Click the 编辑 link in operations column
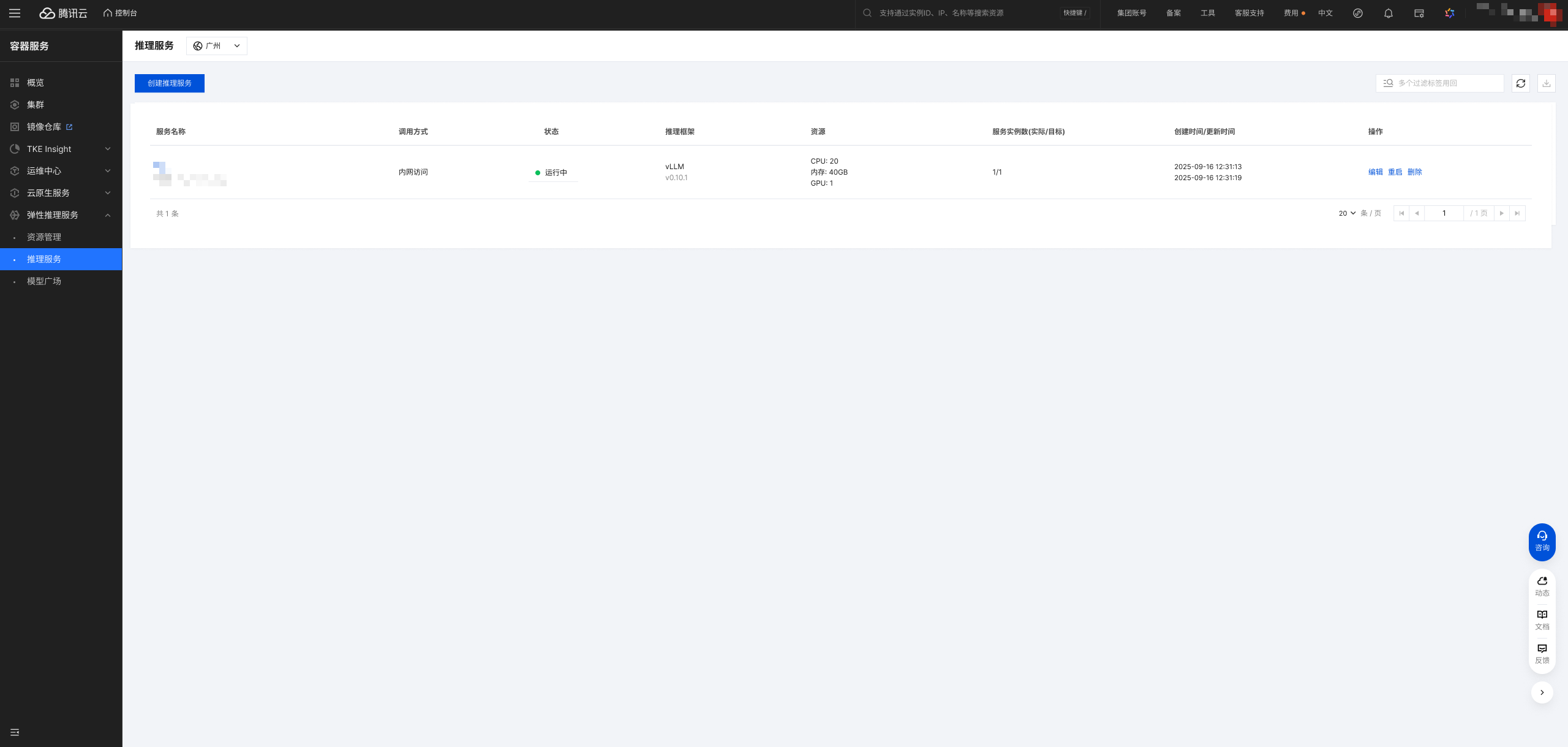Image resolution: width=1568 pixels, height=747 pixels. pyautogui.click(x=1375, y=172)
